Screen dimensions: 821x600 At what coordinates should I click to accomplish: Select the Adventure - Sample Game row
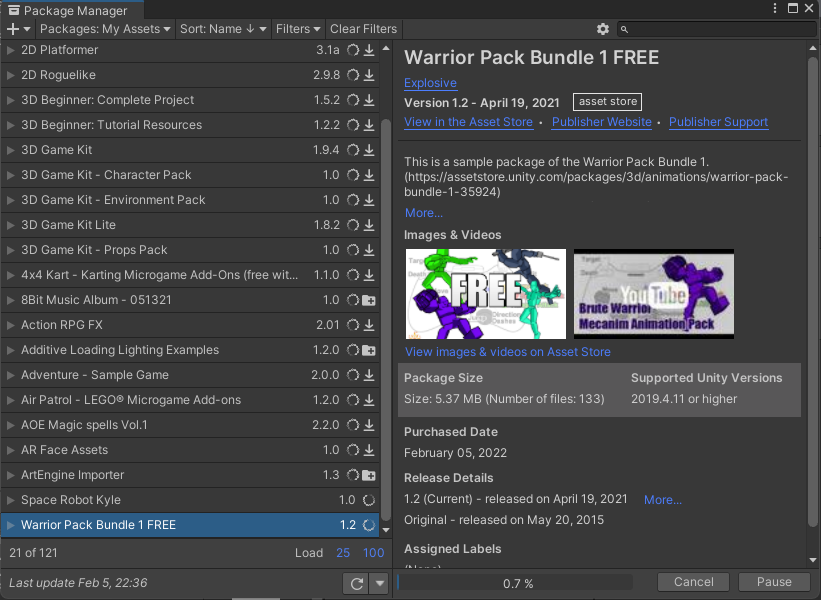pos(190,375)
